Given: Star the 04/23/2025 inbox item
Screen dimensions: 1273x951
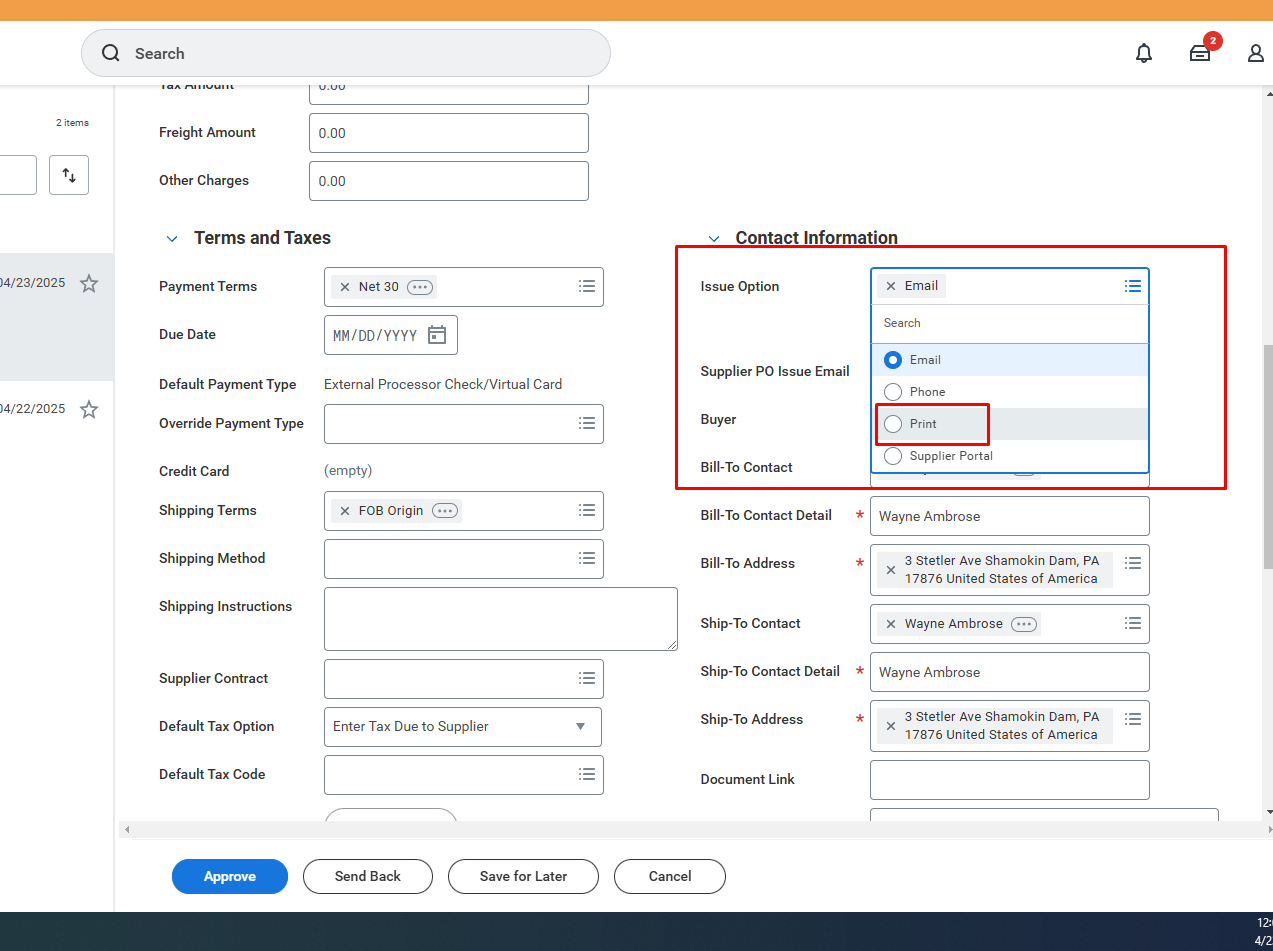Looking at the screenshot, I should coord(89,284).
